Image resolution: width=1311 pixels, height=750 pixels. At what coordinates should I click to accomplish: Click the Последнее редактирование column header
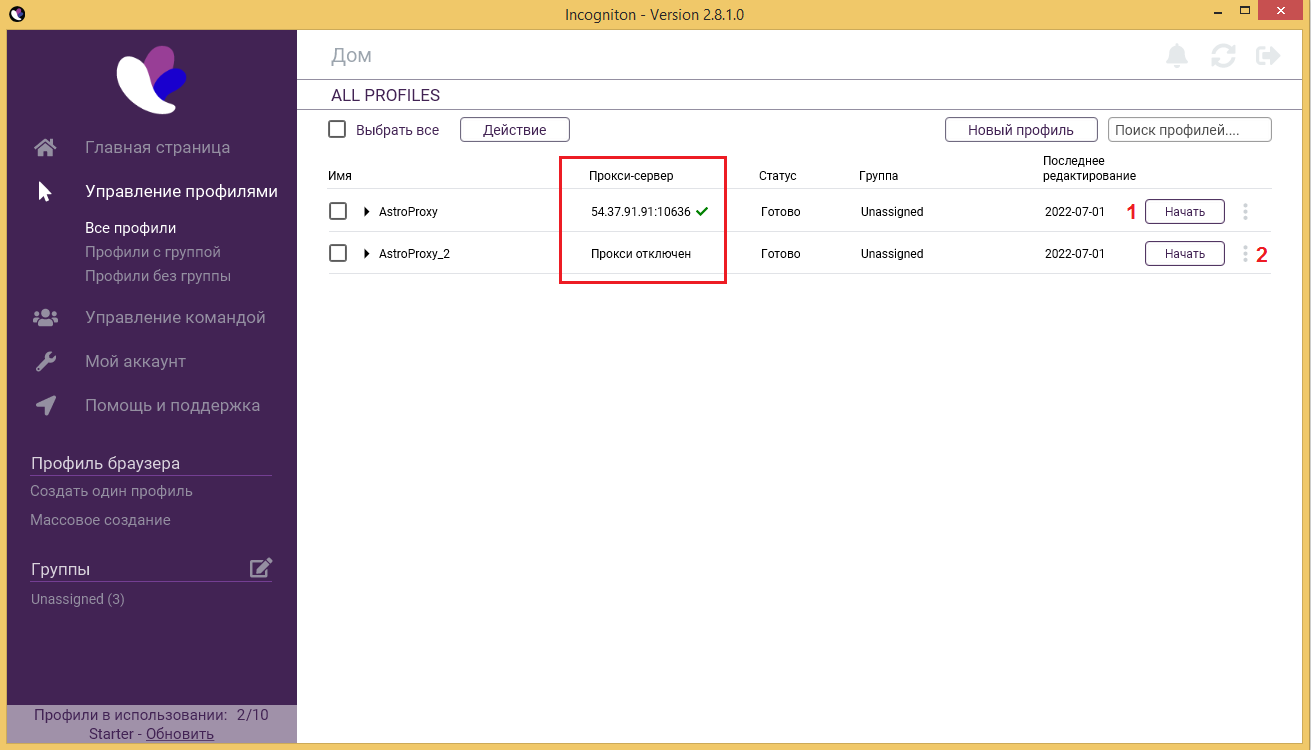click(1090, 168)
